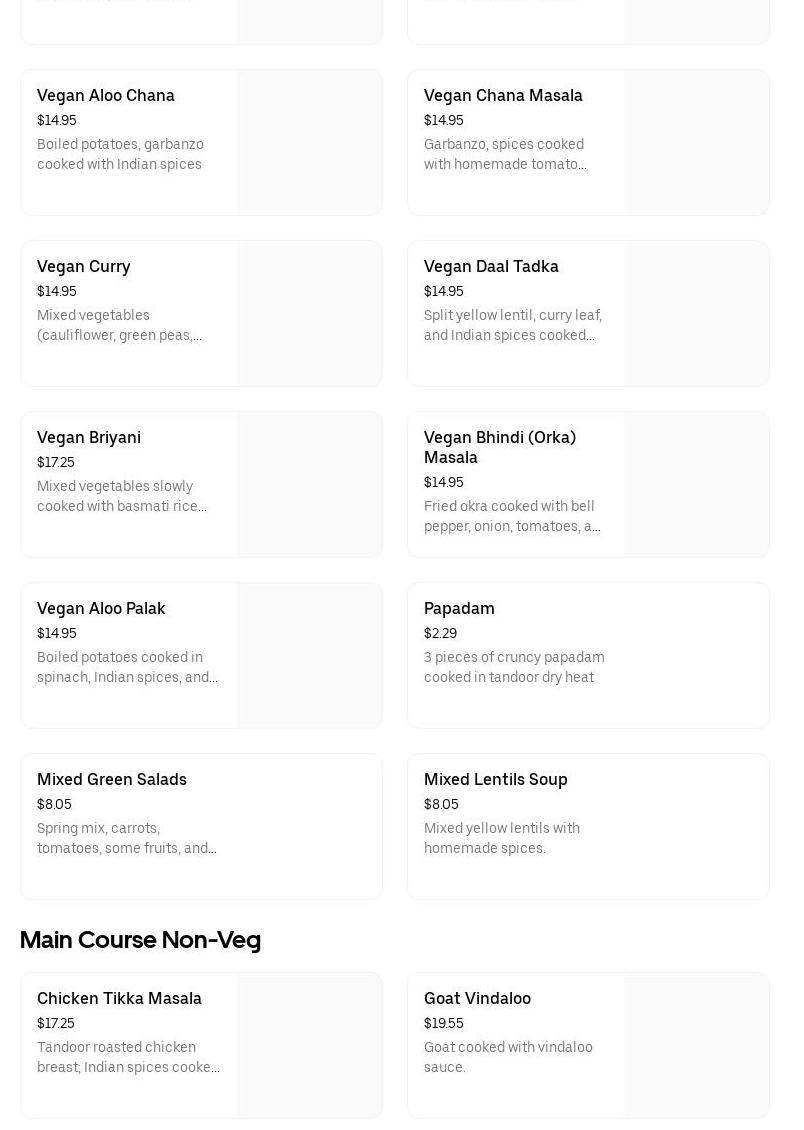Click the Goat Vindaloo image thumbnail
804x1130 pixels.
click(696, 1046)
